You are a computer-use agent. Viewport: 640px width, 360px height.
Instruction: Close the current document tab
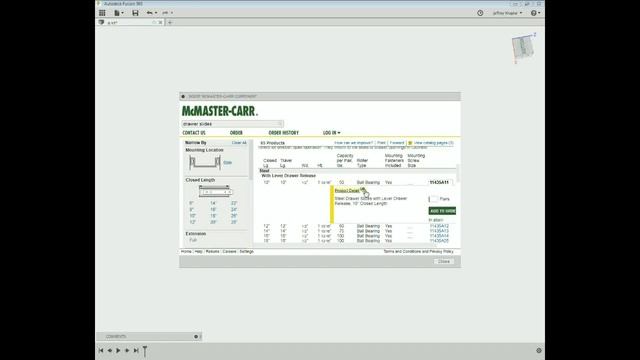point(160,22)
